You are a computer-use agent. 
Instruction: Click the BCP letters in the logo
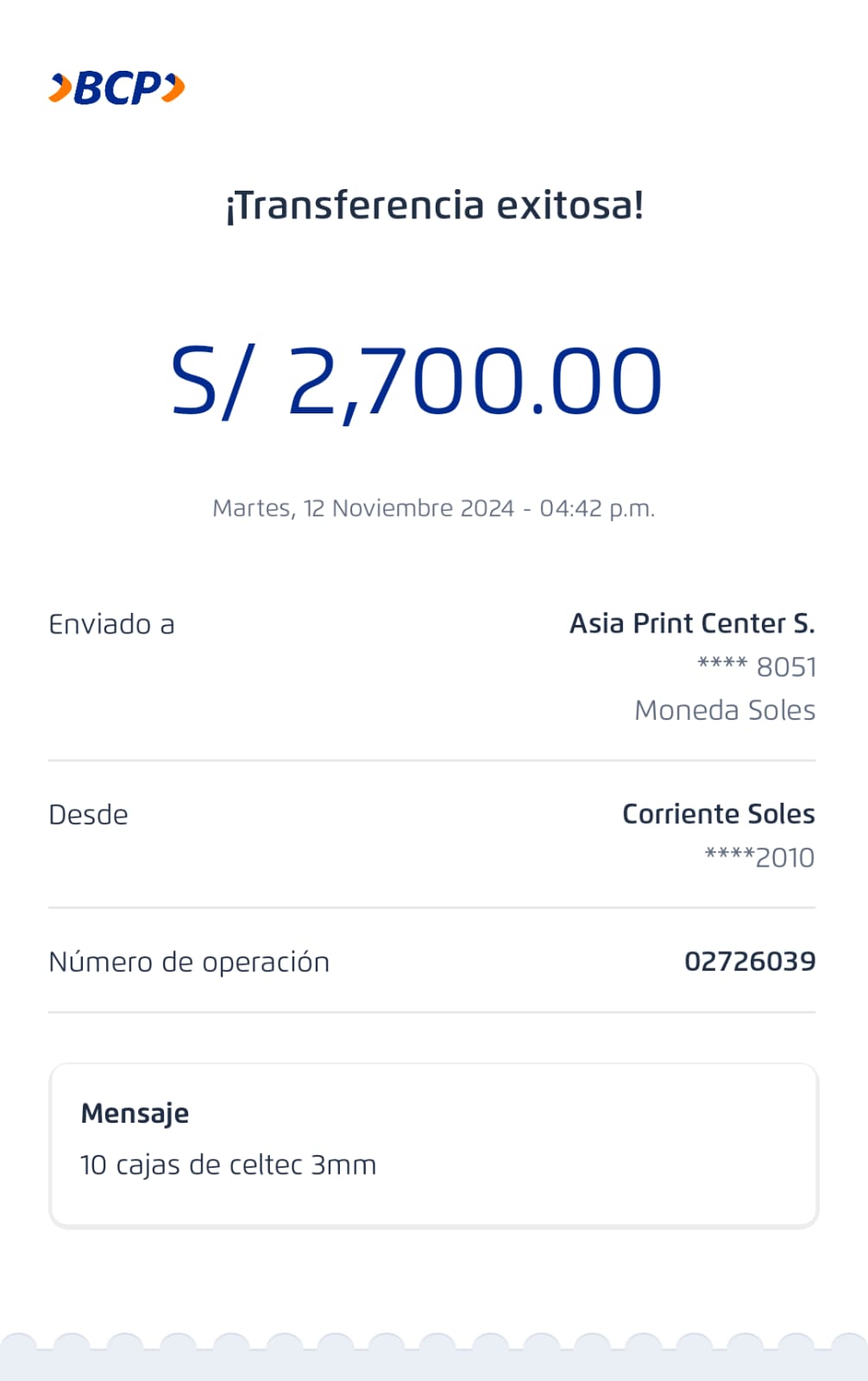point(117,88)
